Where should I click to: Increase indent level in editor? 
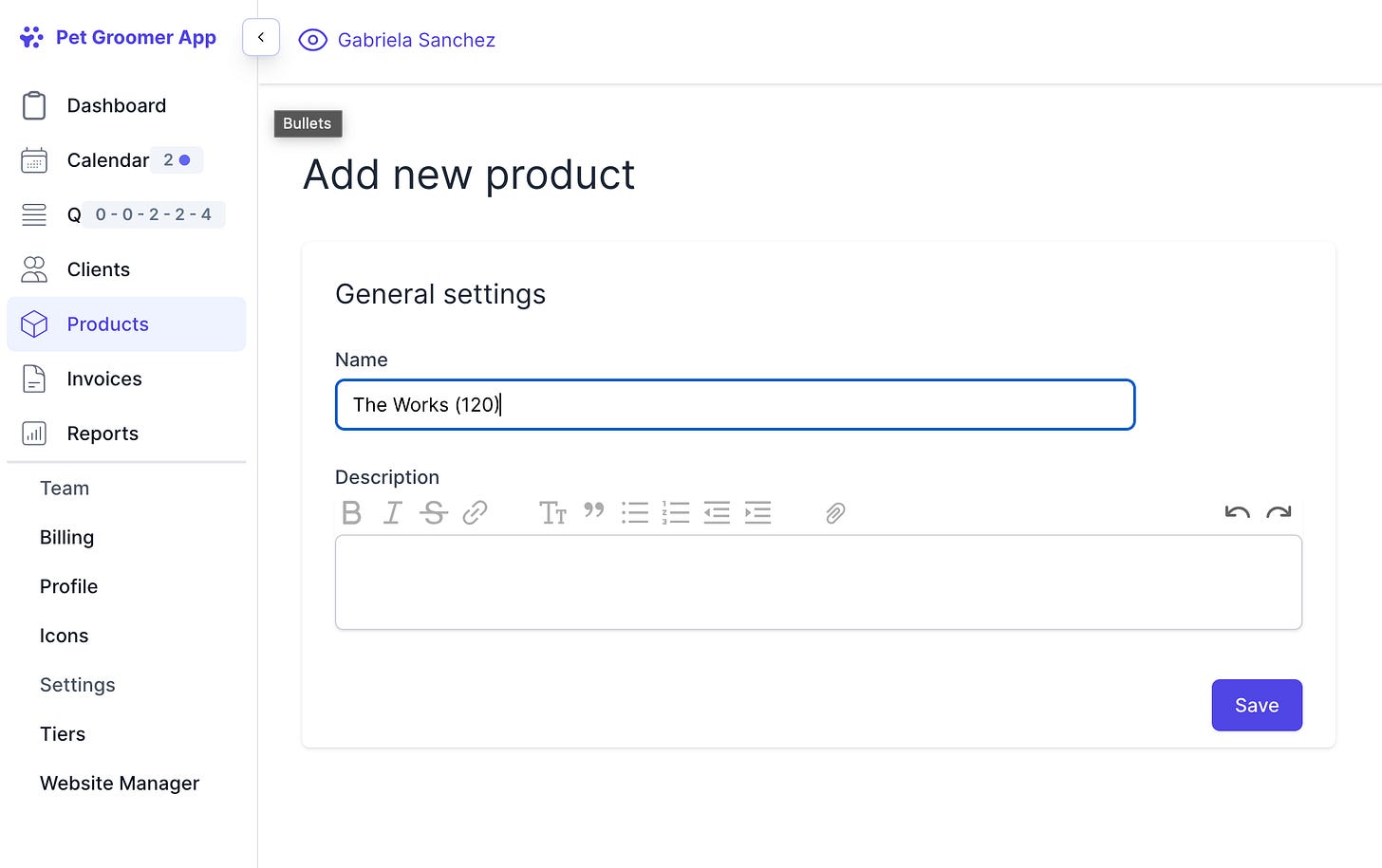pyautogui.click(x=757, y=513)
